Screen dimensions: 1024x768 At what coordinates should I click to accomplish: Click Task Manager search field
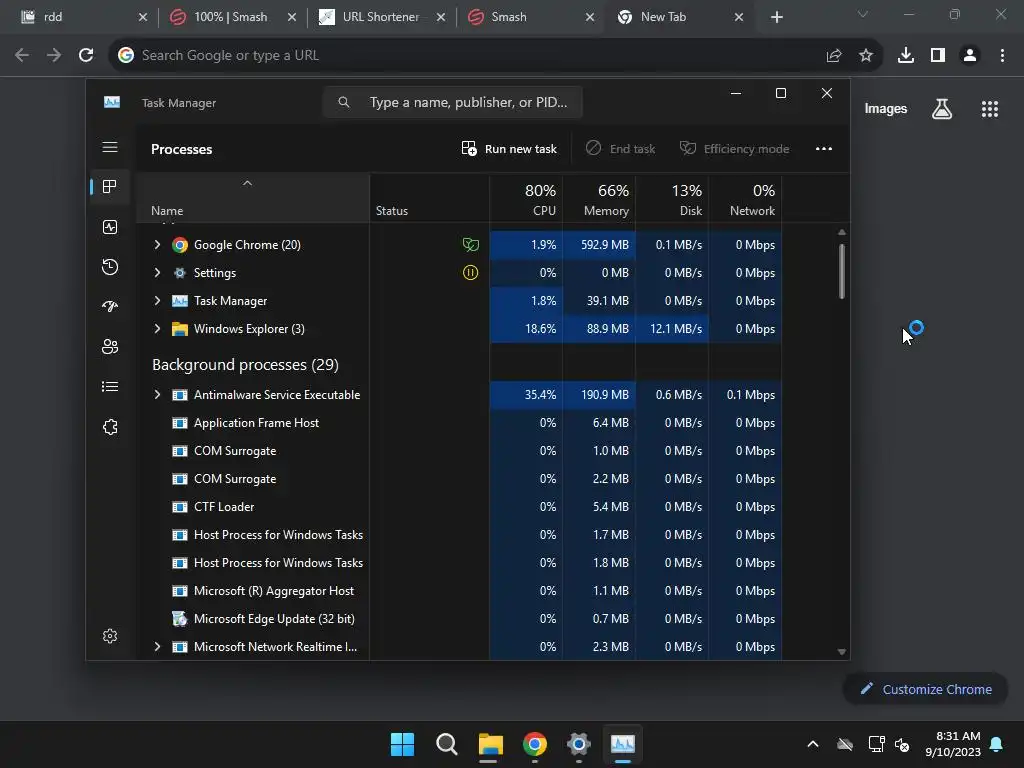[453, 103]
